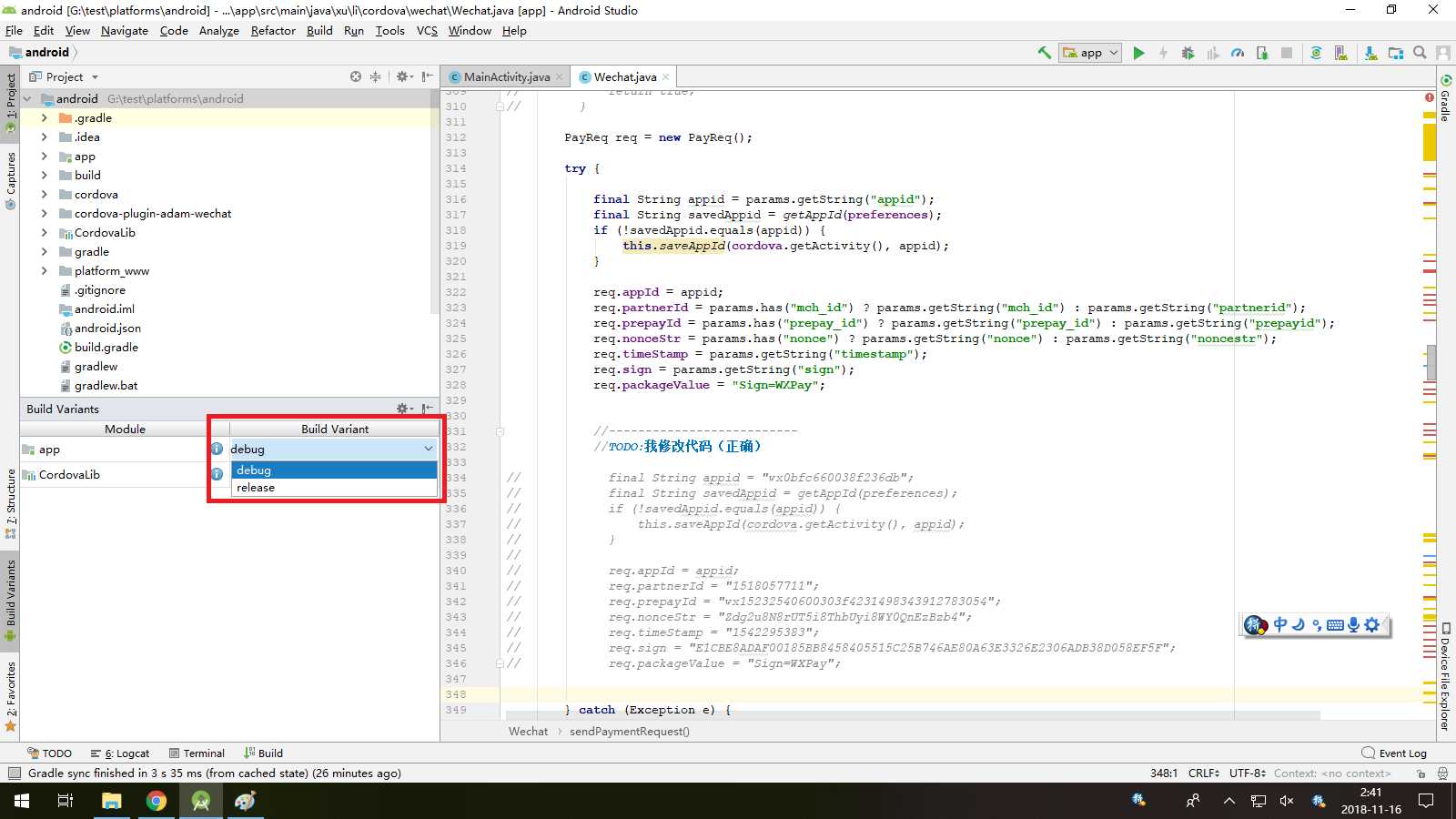Open File Explorer from the taskbar
The height and width of the screenshot is (819, 1456).
tap(111, 801)
